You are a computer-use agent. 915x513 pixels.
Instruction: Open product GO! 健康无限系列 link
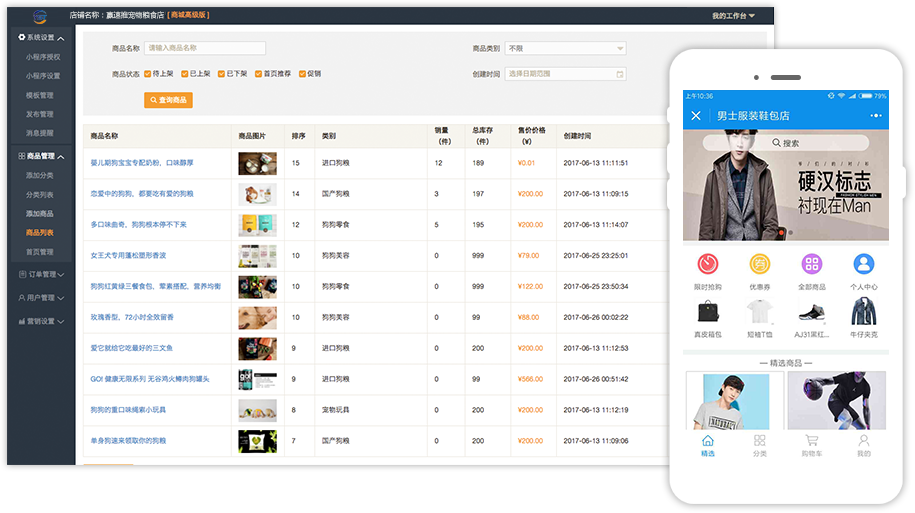click(150, 379)
